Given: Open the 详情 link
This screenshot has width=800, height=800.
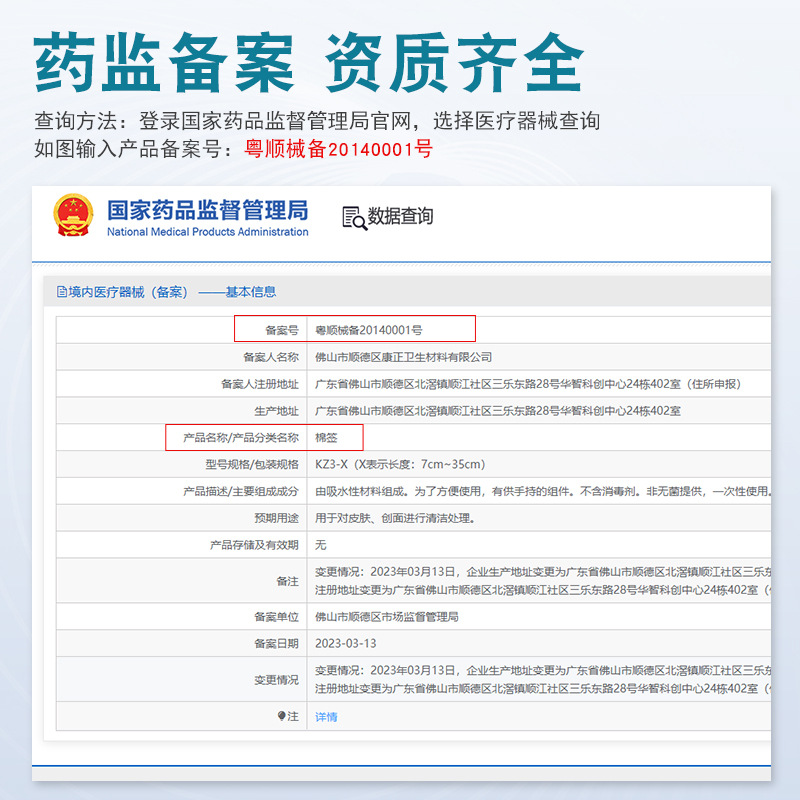Looking at the screenshot, I should coord(326,717).
